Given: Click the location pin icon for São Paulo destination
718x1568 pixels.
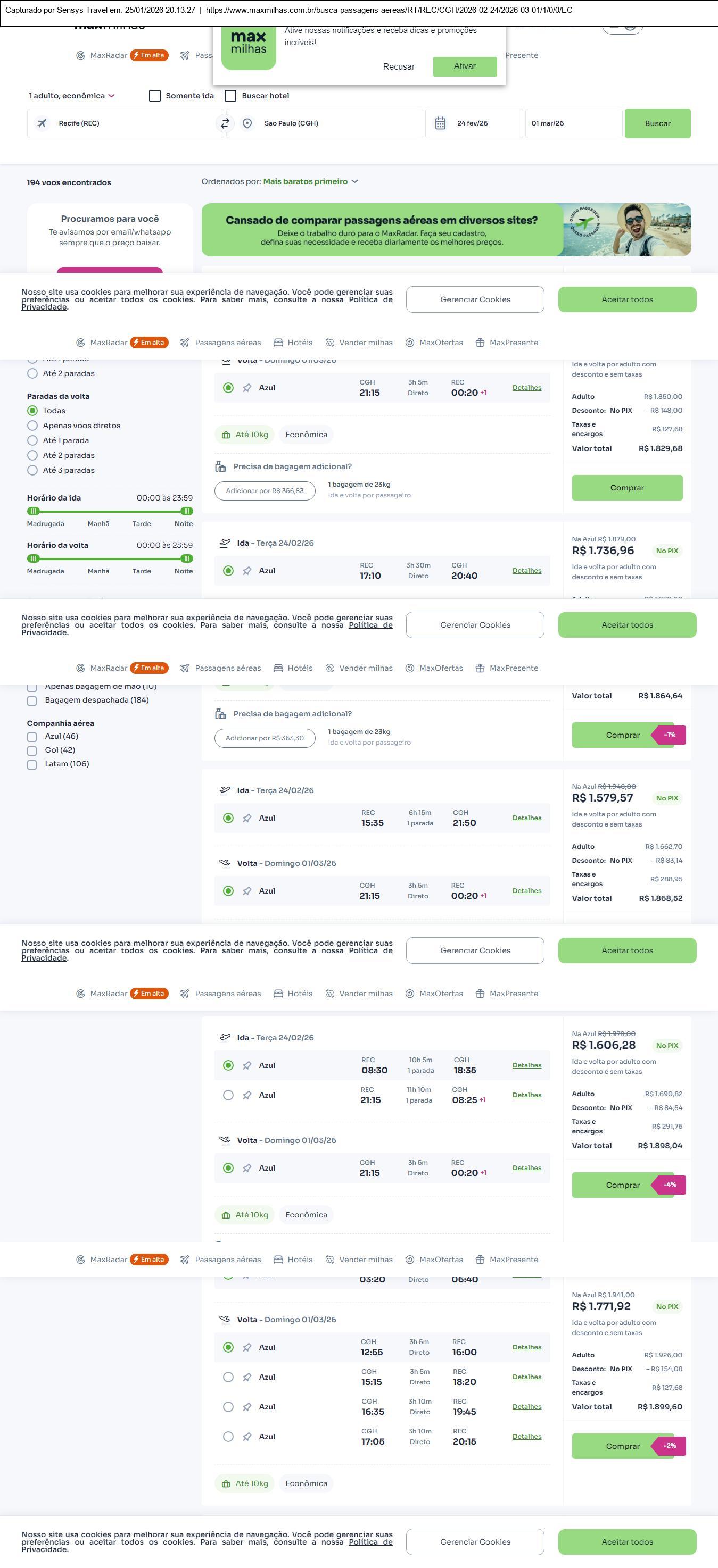Looking at the screenshot, I should [x=247, y=123].
